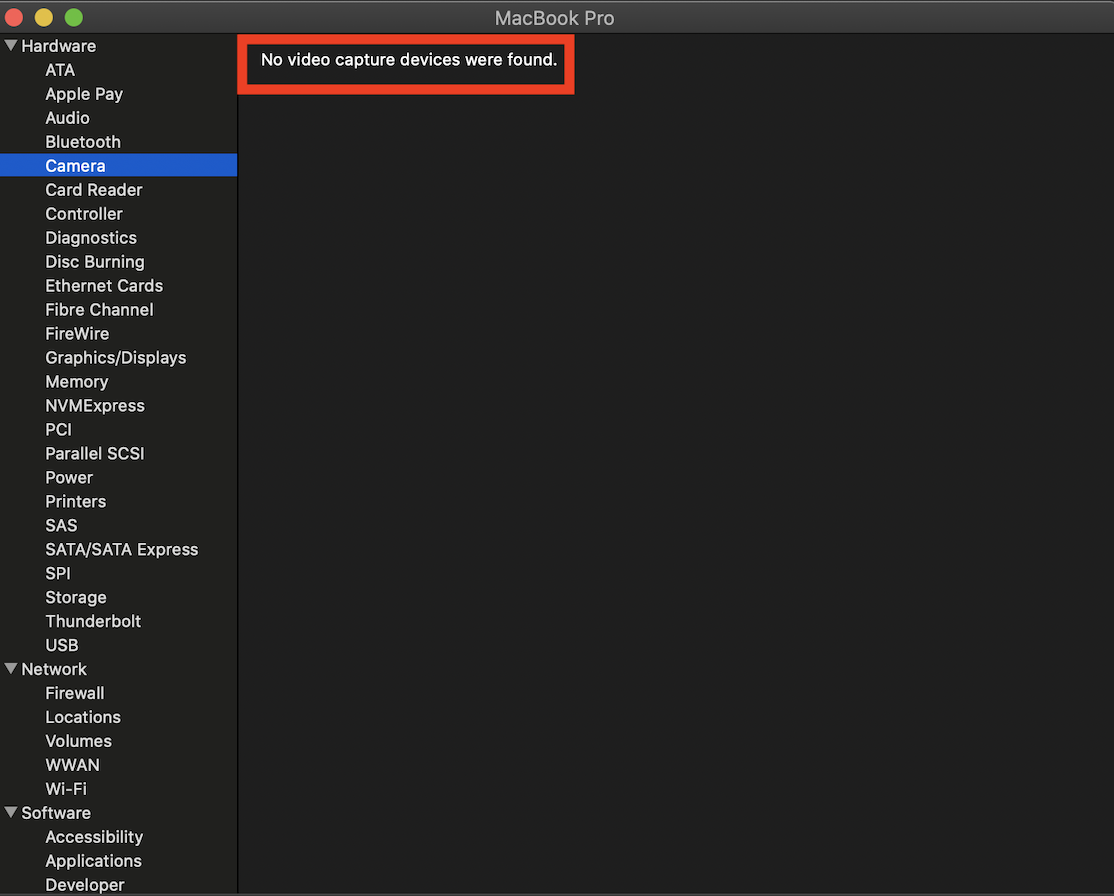
Task: Select Applications in Software list
Action: (x=93, y=861)
